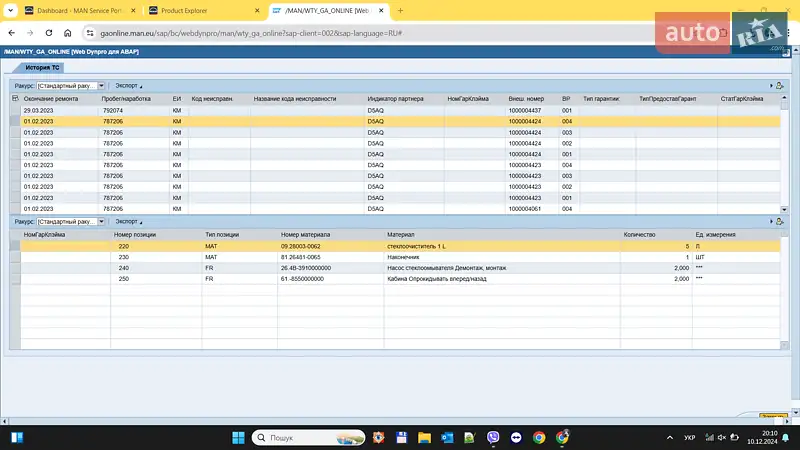Expand the lower Экспорт menu
The width and height of the screenshot is (800, 450).
click(x=128, y=221)
